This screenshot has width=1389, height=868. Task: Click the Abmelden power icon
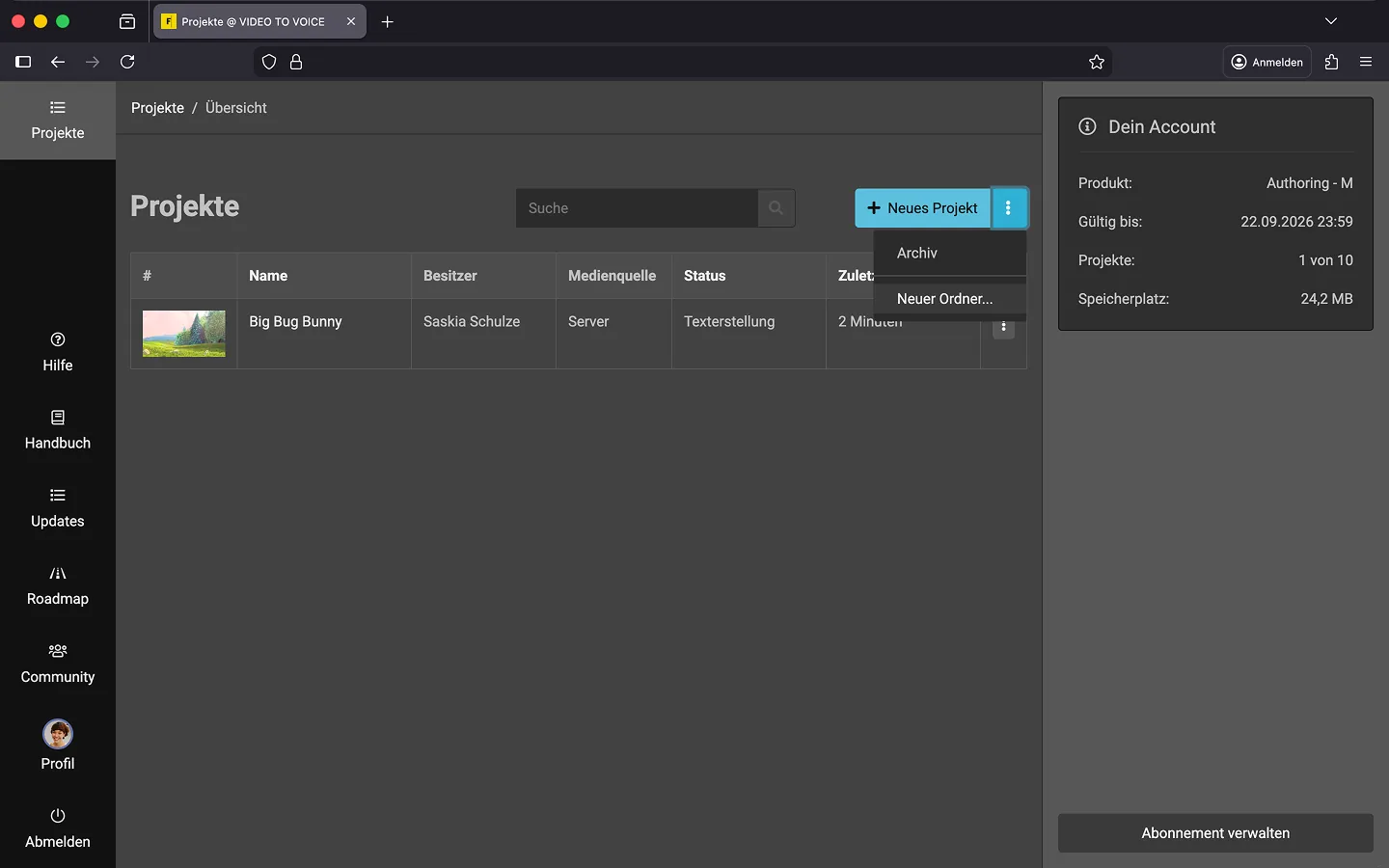coord(58,816)
